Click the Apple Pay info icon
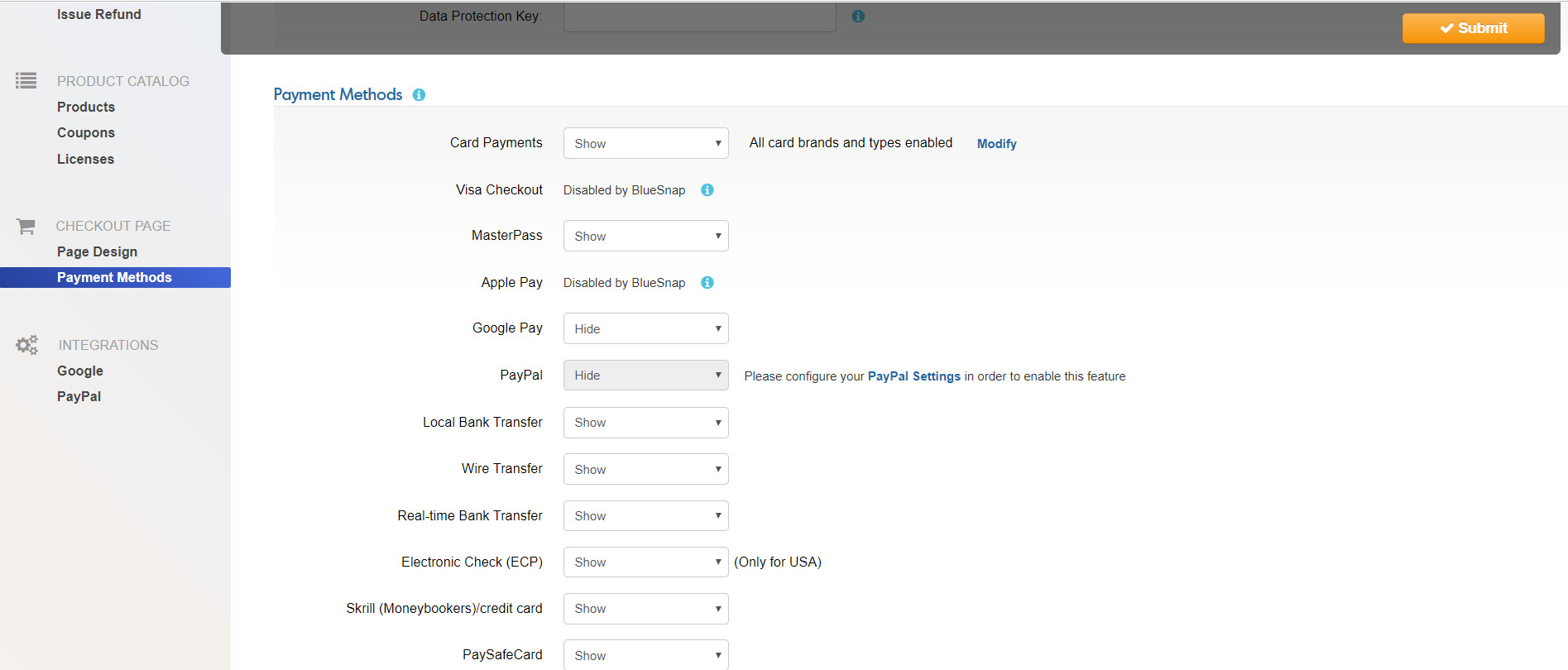Viewport: 1568px width, 670px height. (x=707, y=283)
